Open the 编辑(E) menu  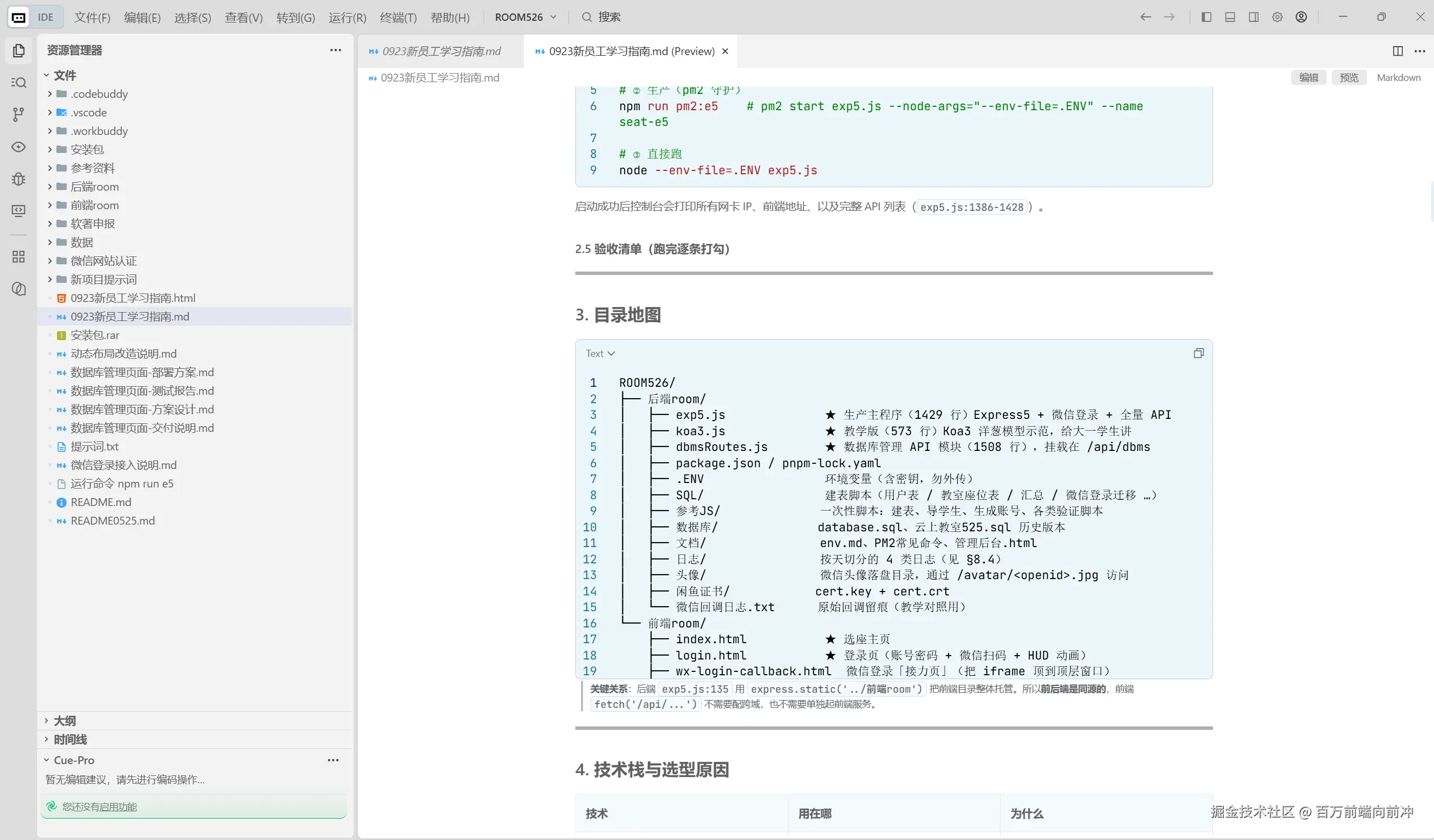click(142, 17)
